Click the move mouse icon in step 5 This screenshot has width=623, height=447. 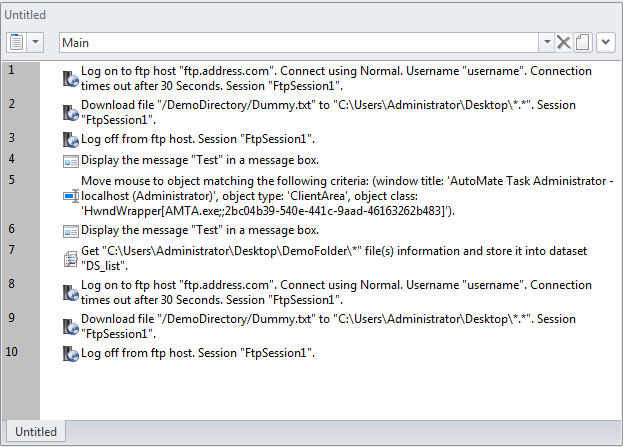click(x=70, y=196)
